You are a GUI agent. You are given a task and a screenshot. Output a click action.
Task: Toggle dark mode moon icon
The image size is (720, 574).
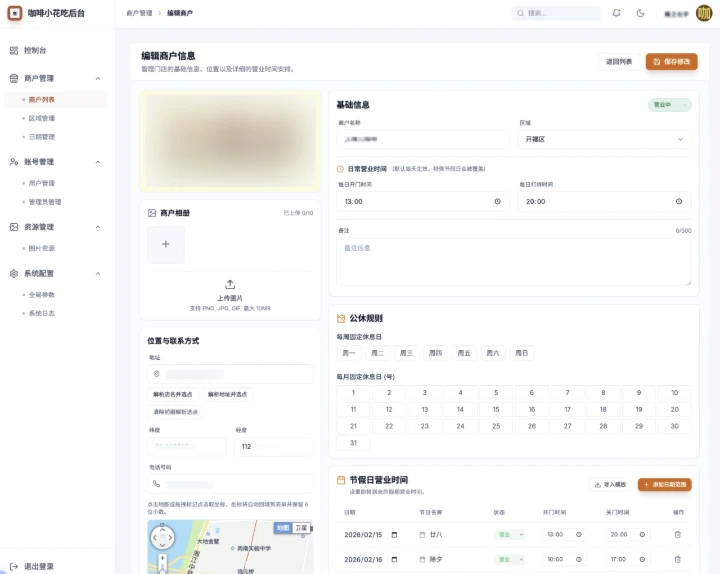pyautogui.click(x=640, y=13)
